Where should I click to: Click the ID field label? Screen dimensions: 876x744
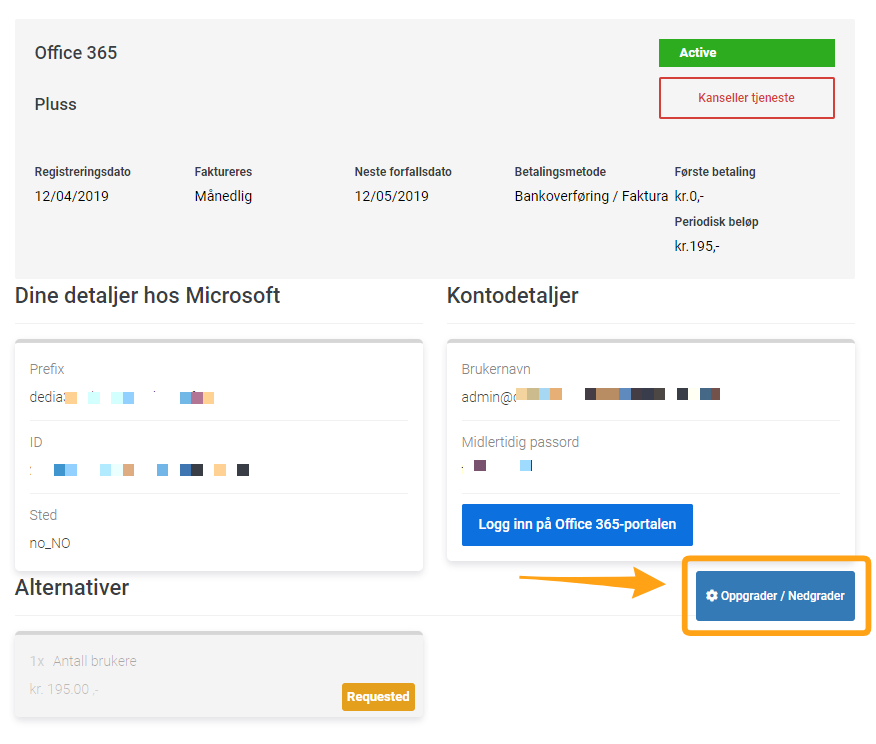coord(36,442)
